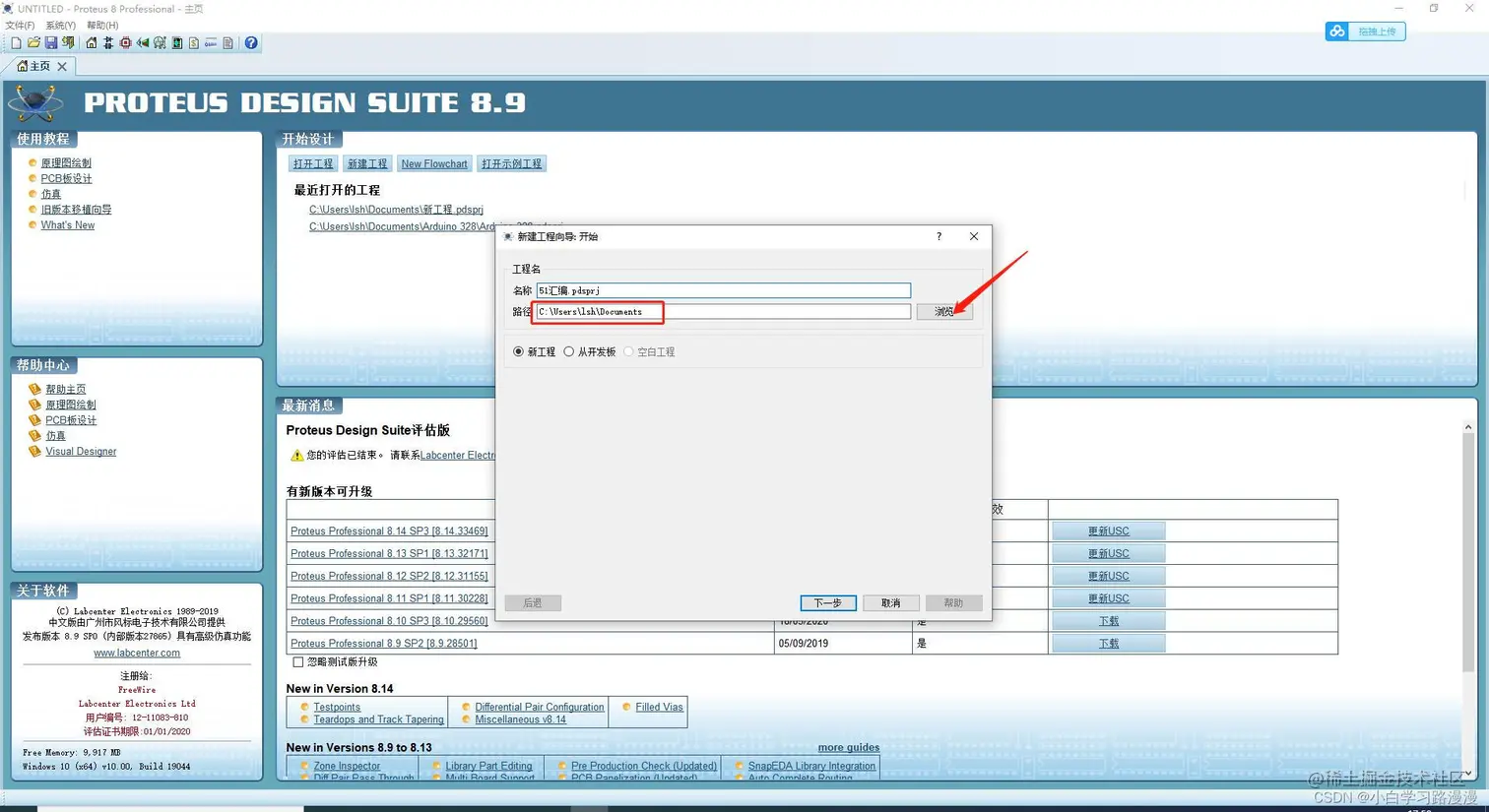
Task: Open the PCB板设计 tutorial link under 使用教程
Action: [x=66, y=179]
